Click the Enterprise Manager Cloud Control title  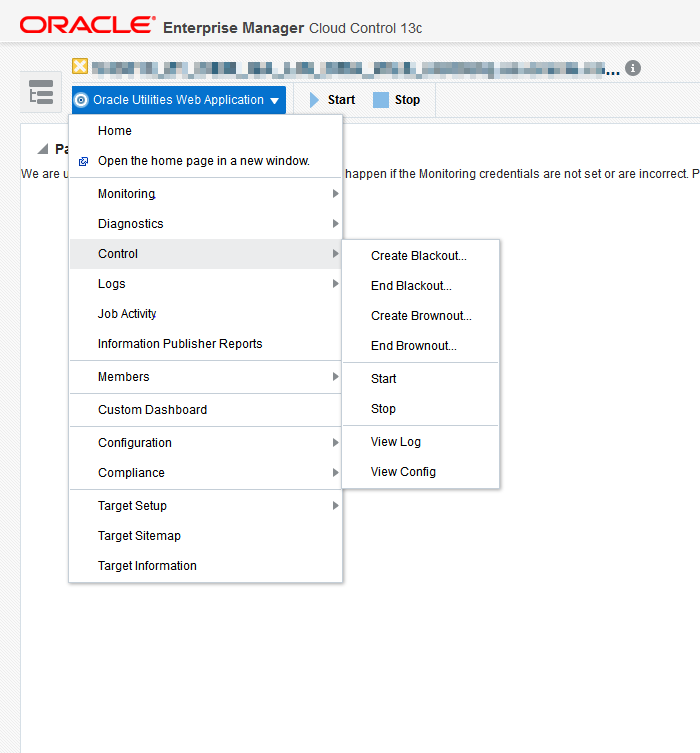(x=292, y=28)
